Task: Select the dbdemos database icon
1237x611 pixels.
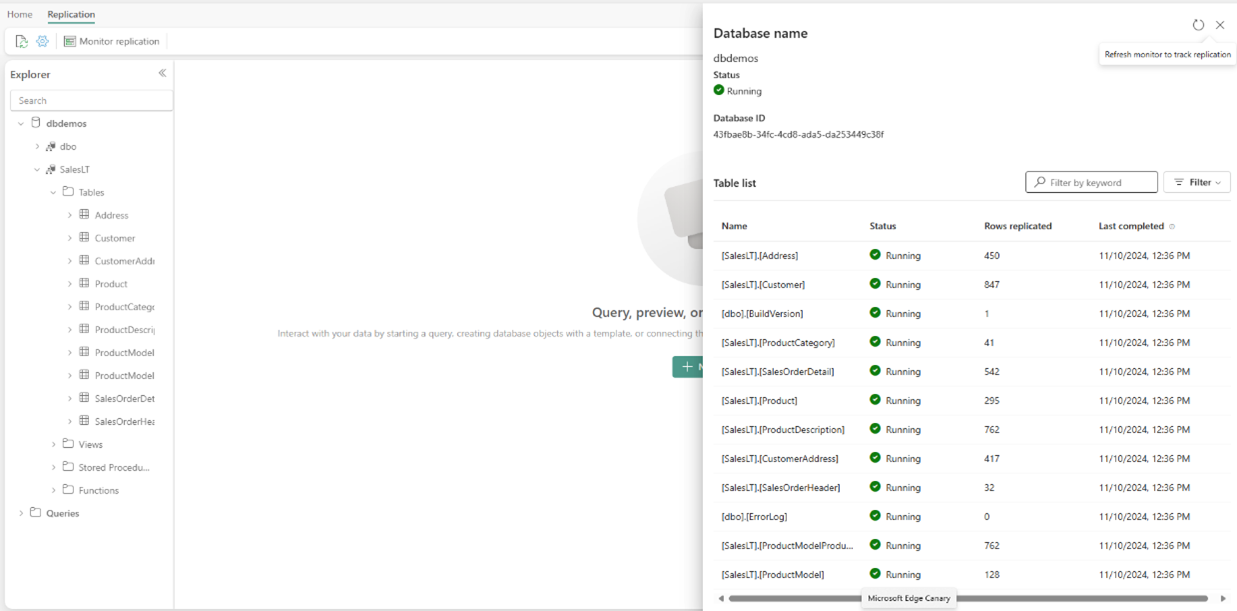Action: tap(36, 123)
